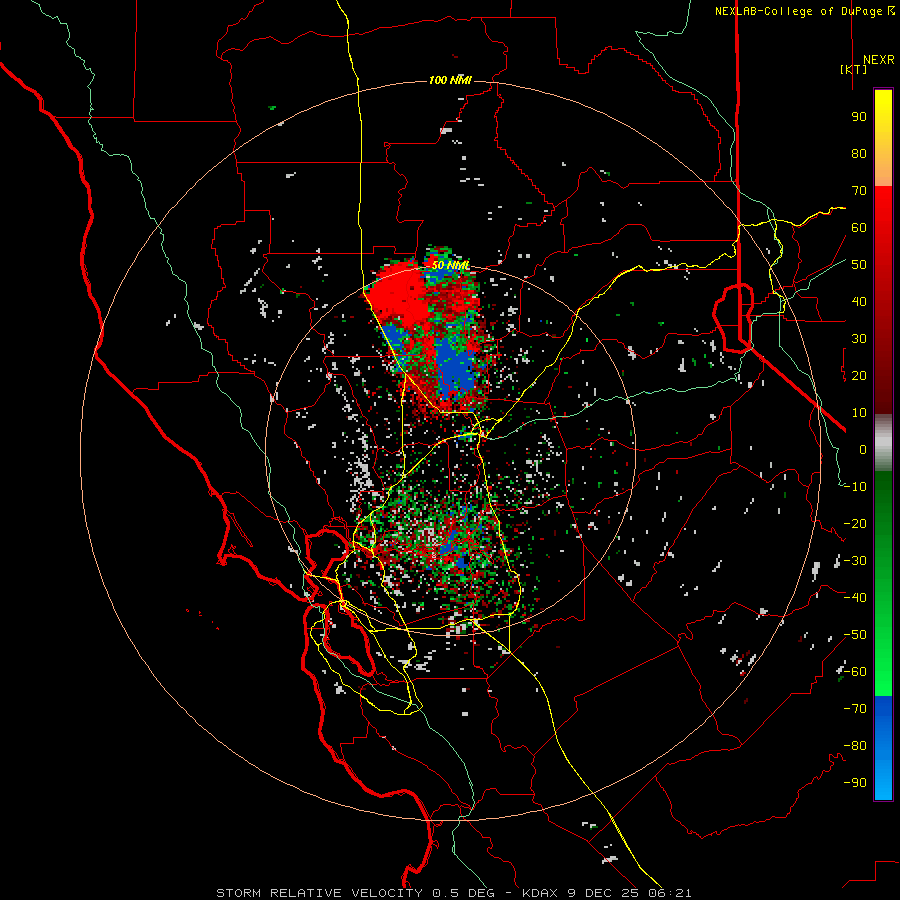900x900 pixels.
Task: Click the -40 value on velocity scale
Action: [x=855, y=598]
